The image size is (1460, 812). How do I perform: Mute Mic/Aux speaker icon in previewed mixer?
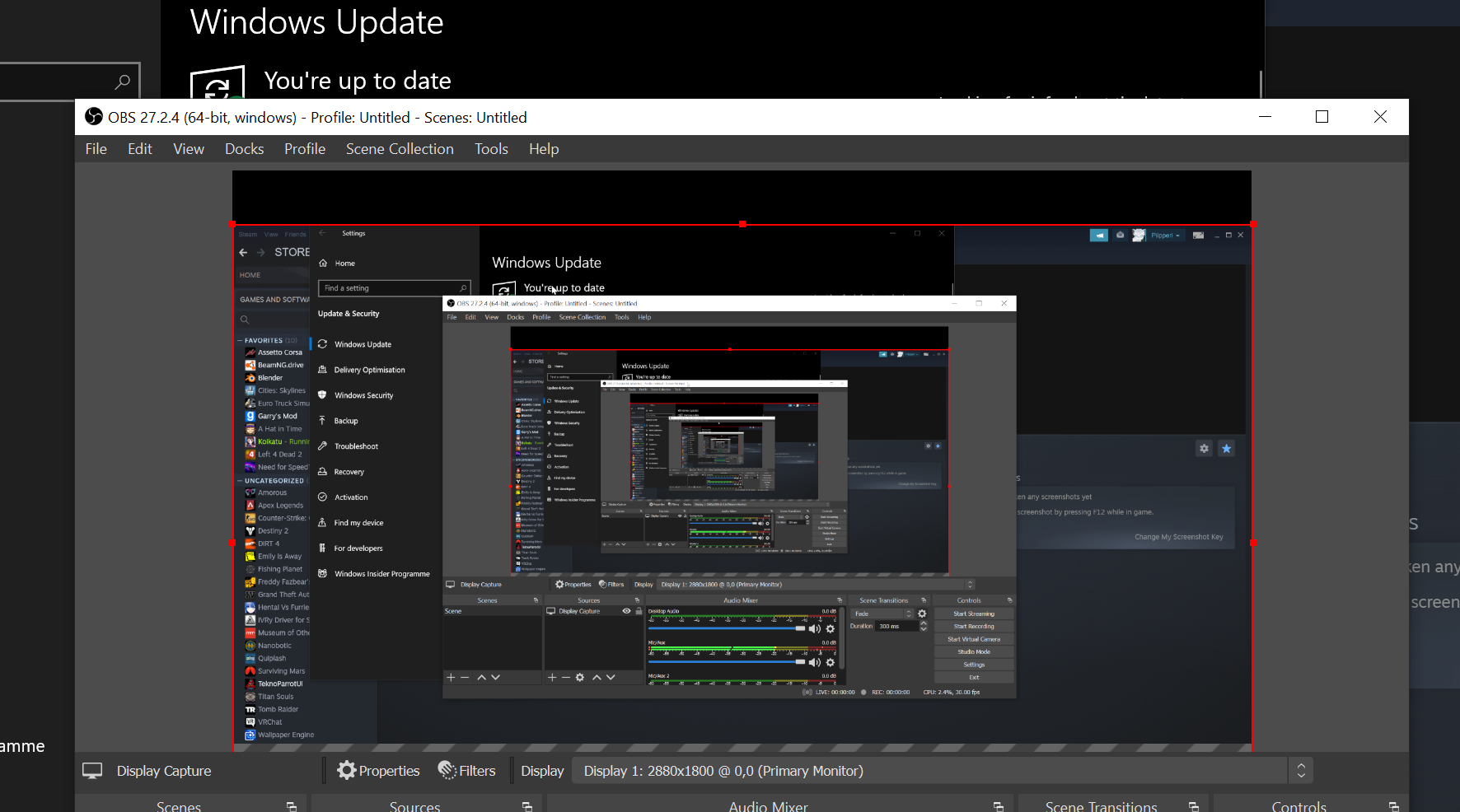pyautogui.click(x=814, y=662)
